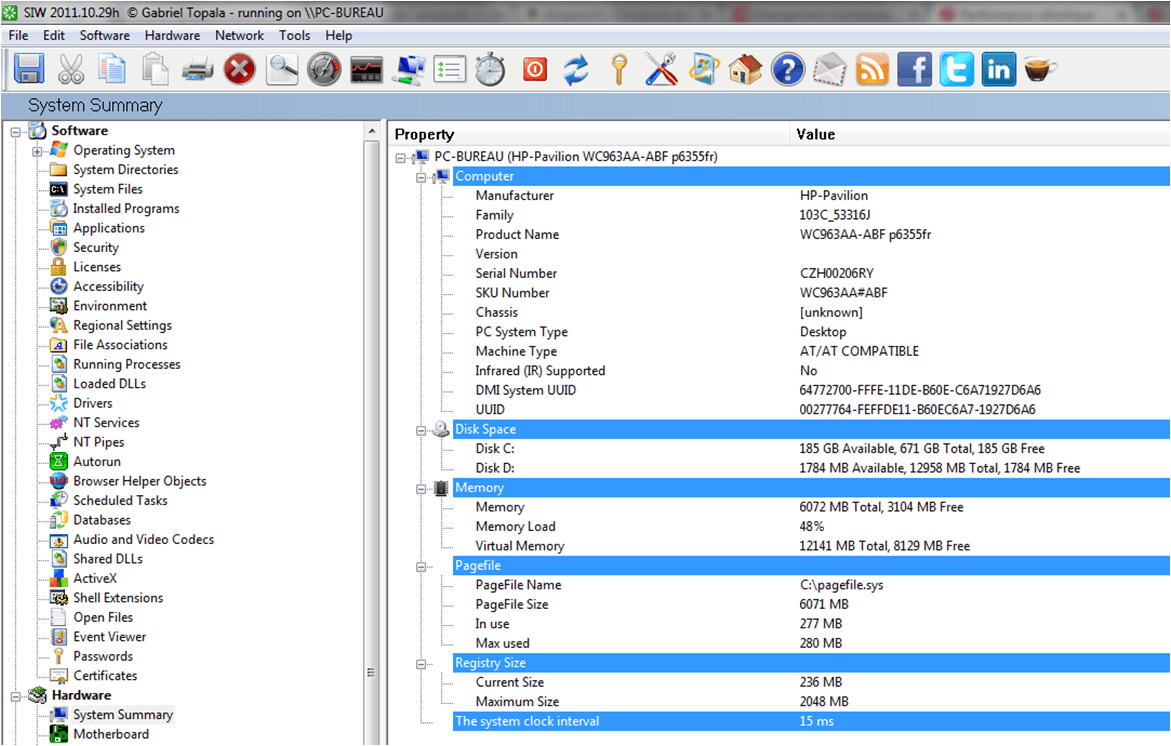Image resolution: width=1171 pixels, height=746 pixels.
Task: Click the golden key icon
Action: [x=619, y=69]
